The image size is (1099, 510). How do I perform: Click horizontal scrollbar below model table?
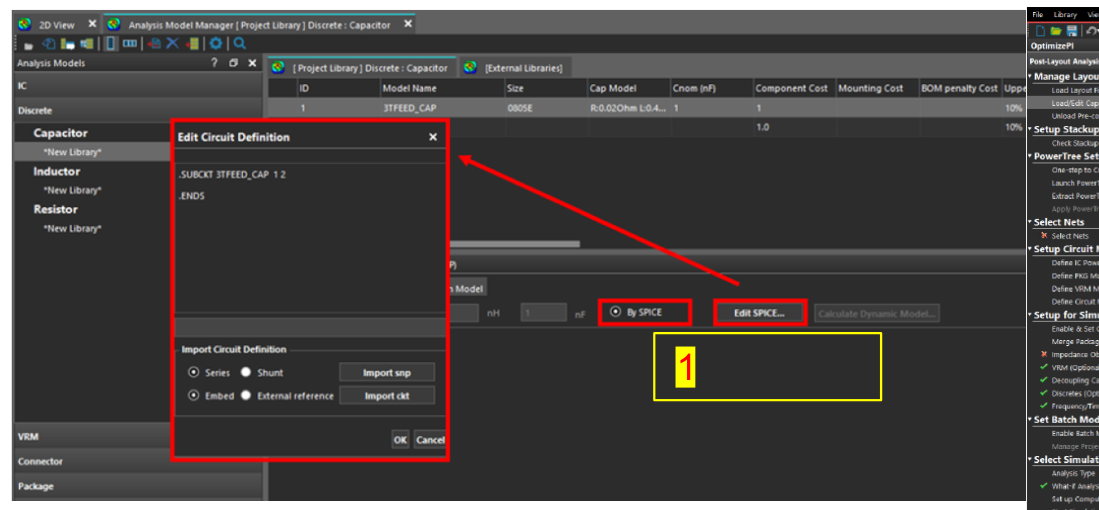coord(514,244)
